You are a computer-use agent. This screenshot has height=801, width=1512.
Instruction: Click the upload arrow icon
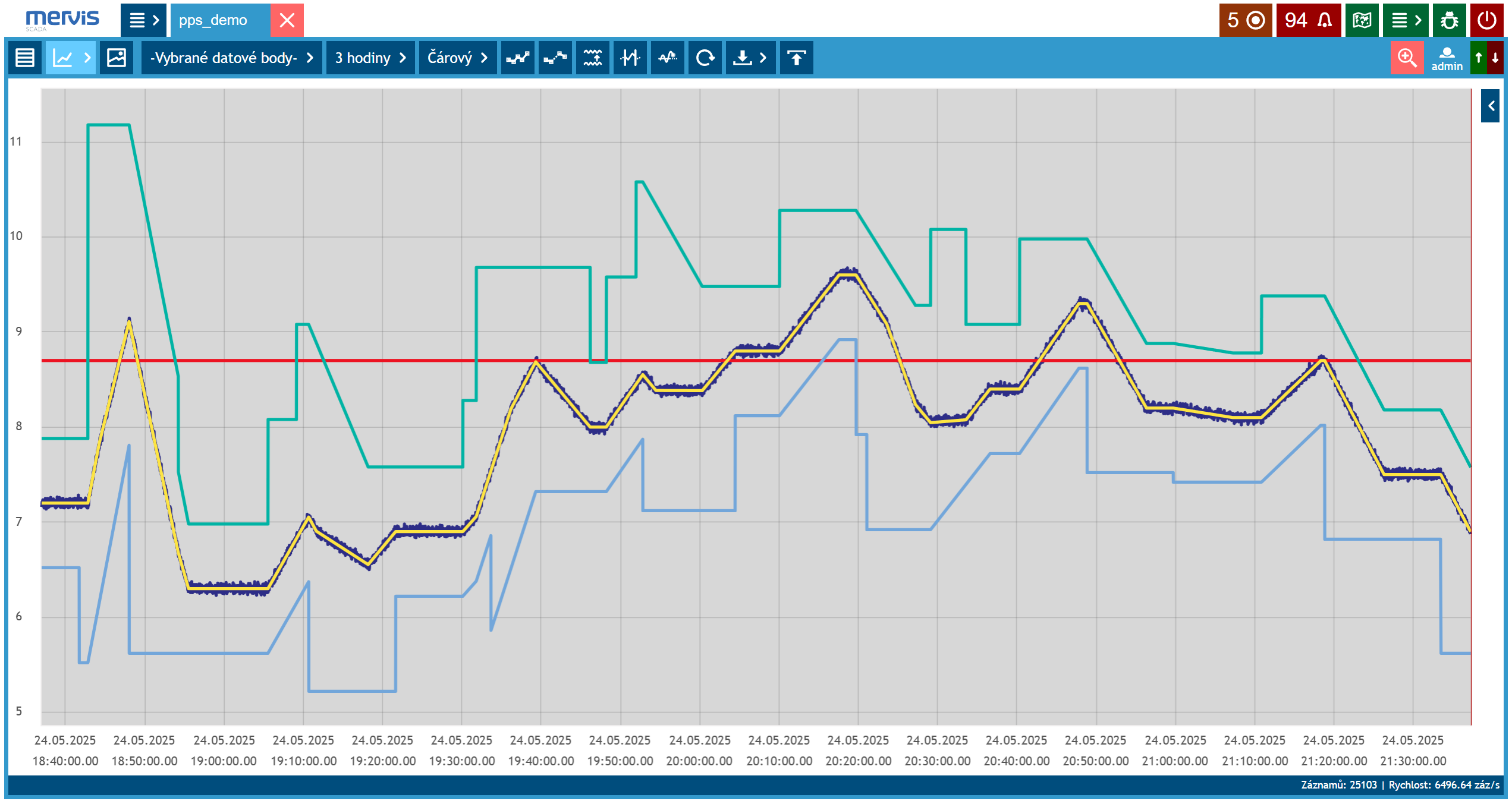[796, 58]
